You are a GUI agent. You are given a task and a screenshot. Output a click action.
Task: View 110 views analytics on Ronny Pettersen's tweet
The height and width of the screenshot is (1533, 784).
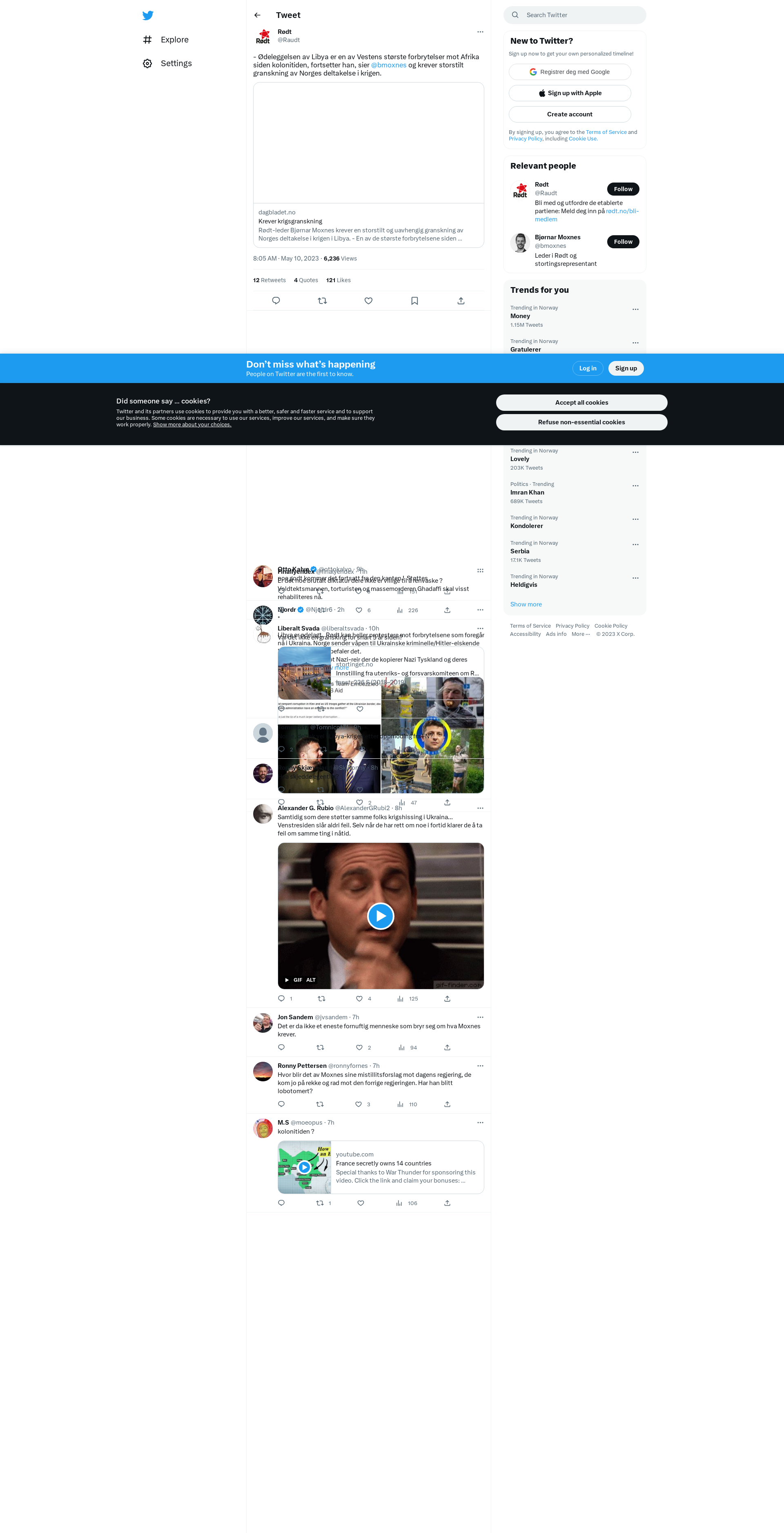(x=407, y=1105)
